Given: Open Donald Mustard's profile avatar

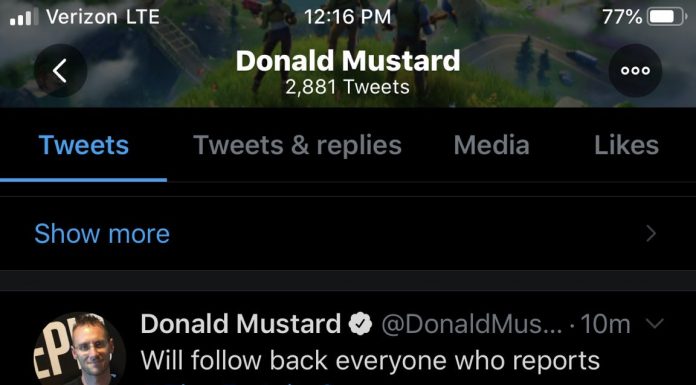Looking at the screenshot, I should click(80, 349).
